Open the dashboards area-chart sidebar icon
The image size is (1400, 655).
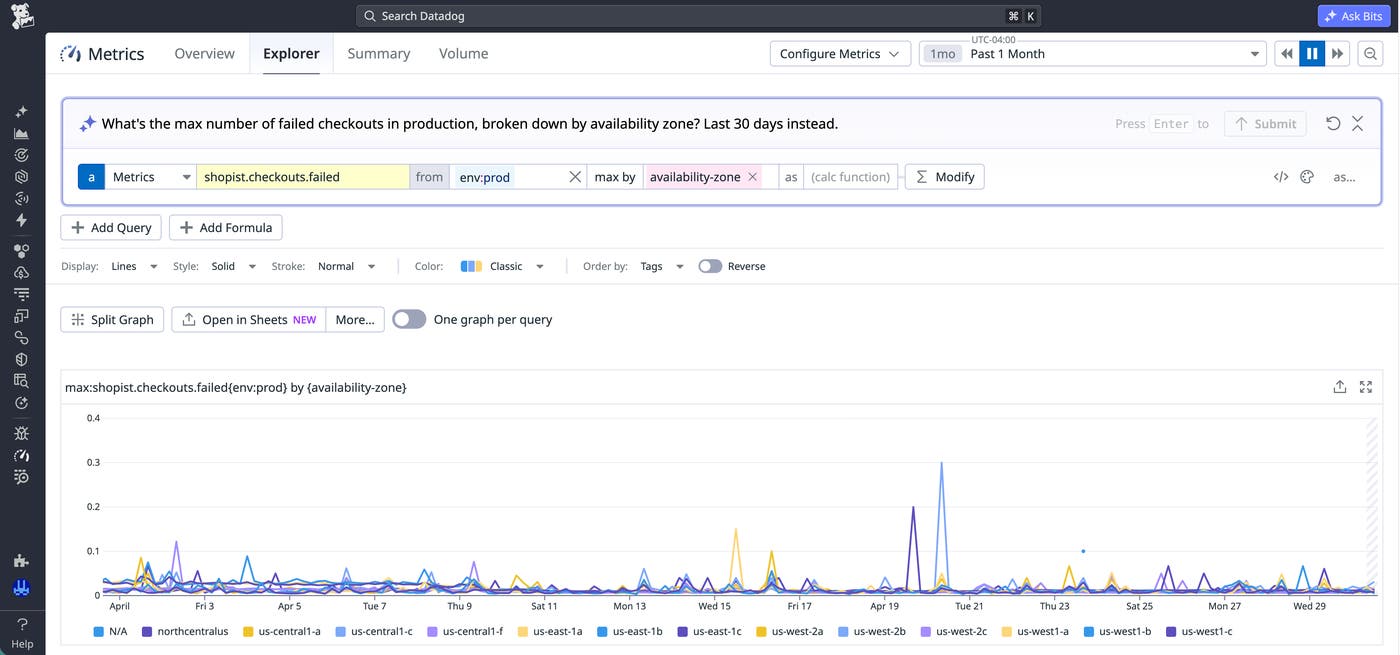tap(22, 134)
